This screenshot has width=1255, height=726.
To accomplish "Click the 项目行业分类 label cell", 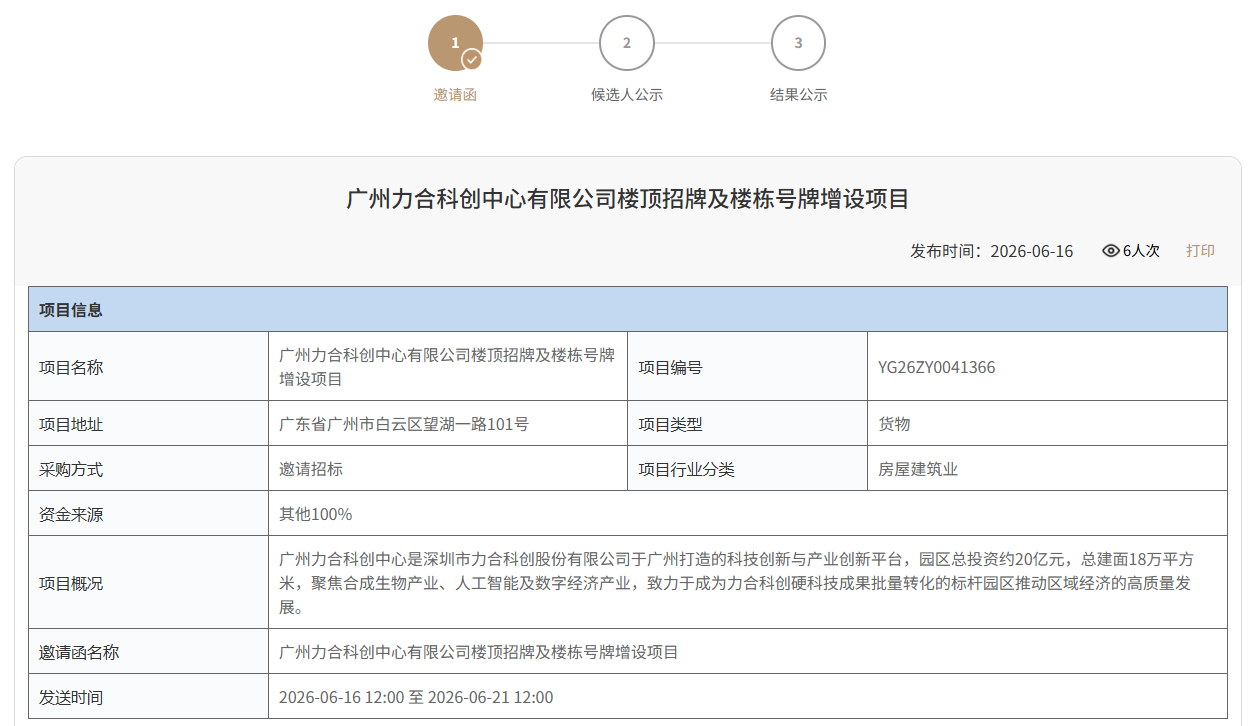I will pos(748,469).
